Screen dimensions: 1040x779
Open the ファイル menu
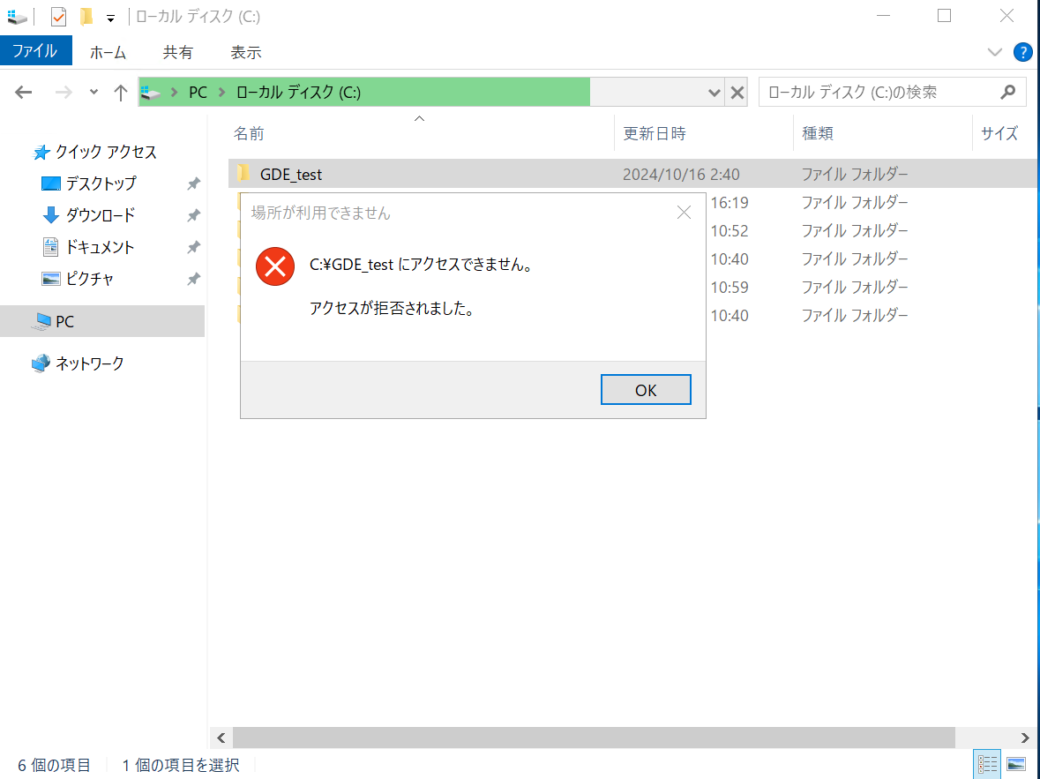(x=36, y=51)
